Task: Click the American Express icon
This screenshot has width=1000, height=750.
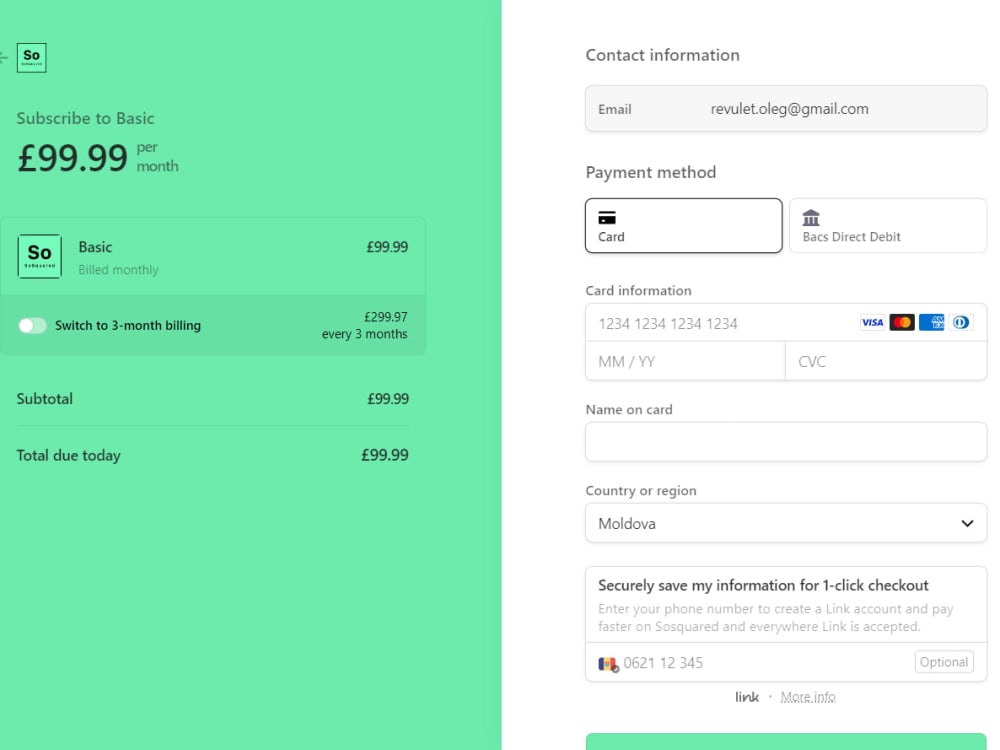Action: (931, 323)
